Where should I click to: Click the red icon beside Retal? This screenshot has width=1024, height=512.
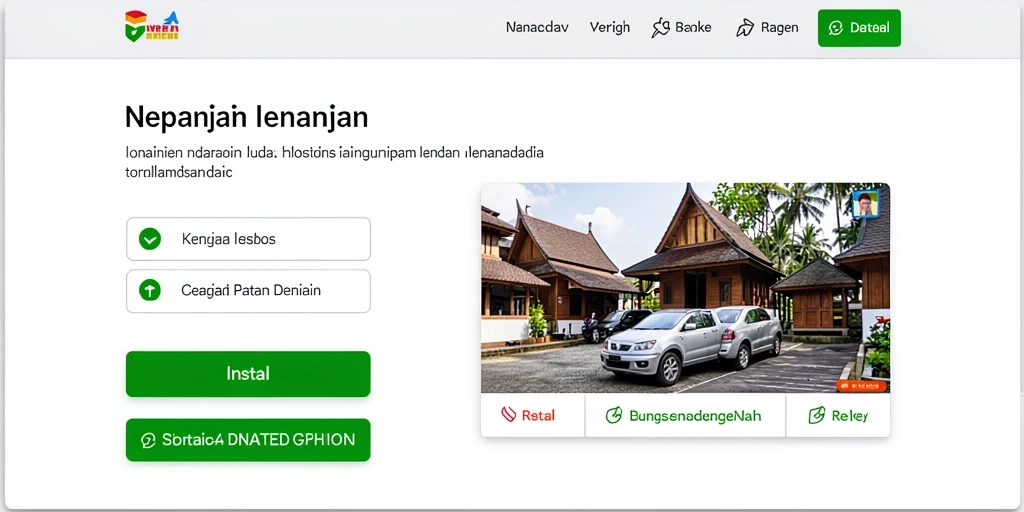(509, 415)
